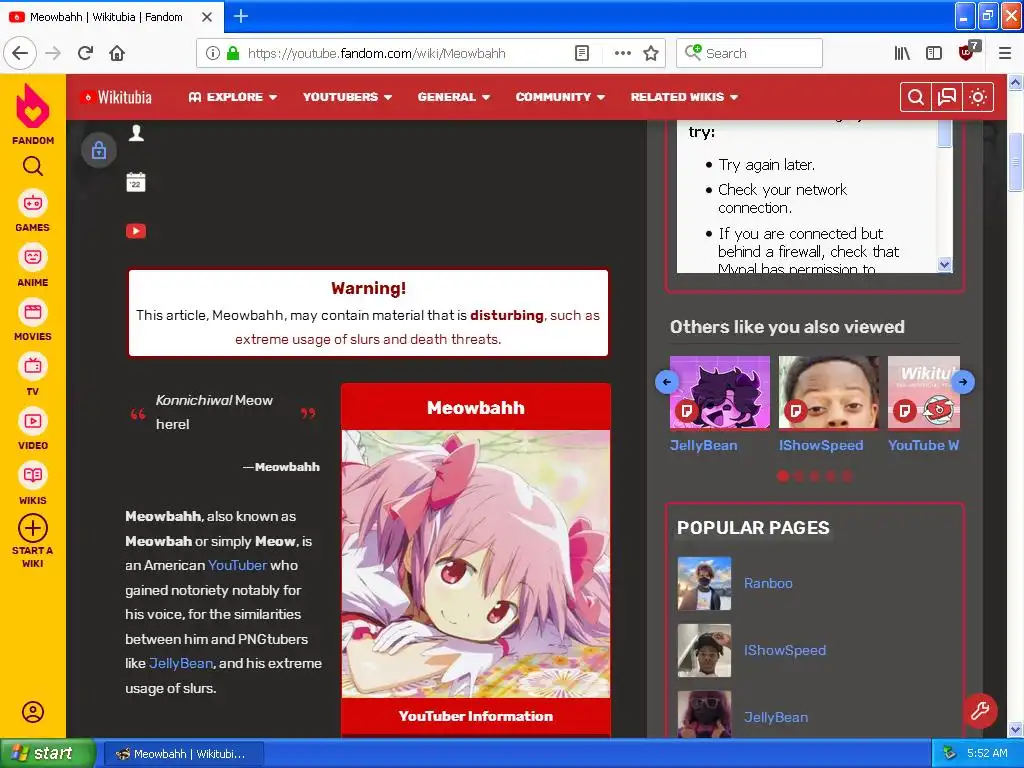Follow the JellyBean link in article text
Viewport: 1024px width, 768px height.
click(x=181, y=663)
